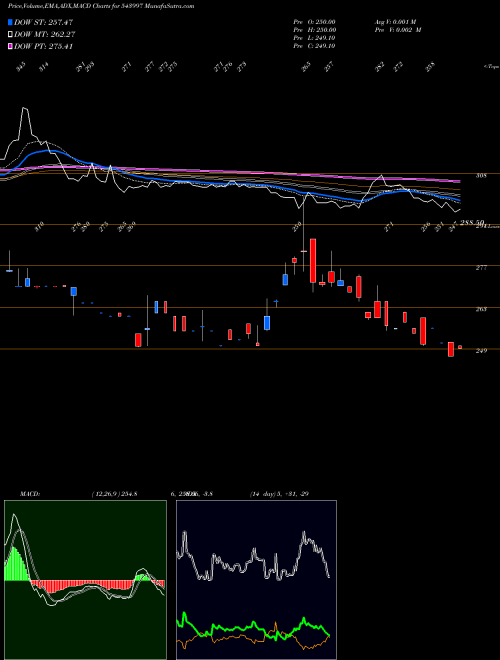
Task: Click the chart title with MunafaSutra.com
Action: pos(101,7)
